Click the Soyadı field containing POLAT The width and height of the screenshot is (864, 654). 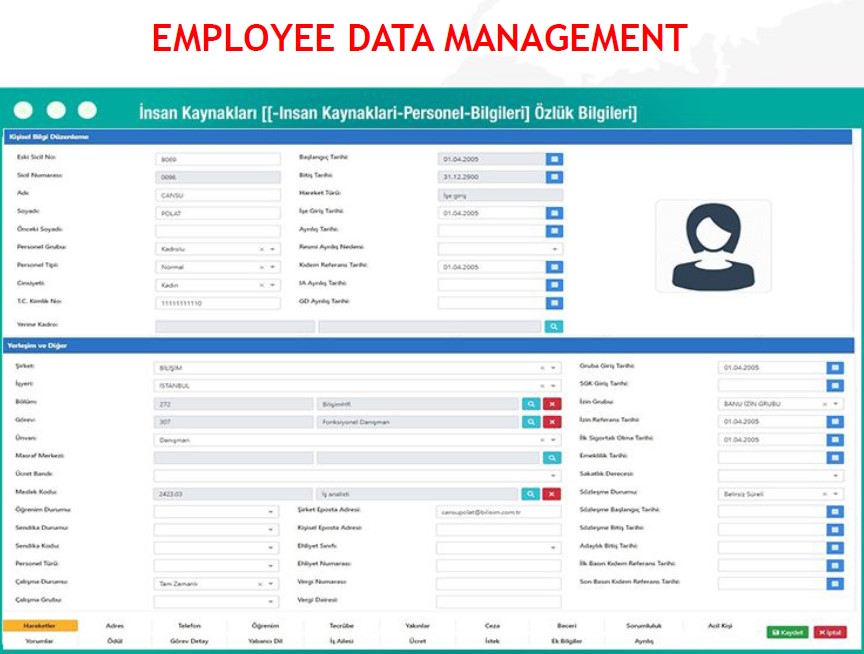point(218,213)
